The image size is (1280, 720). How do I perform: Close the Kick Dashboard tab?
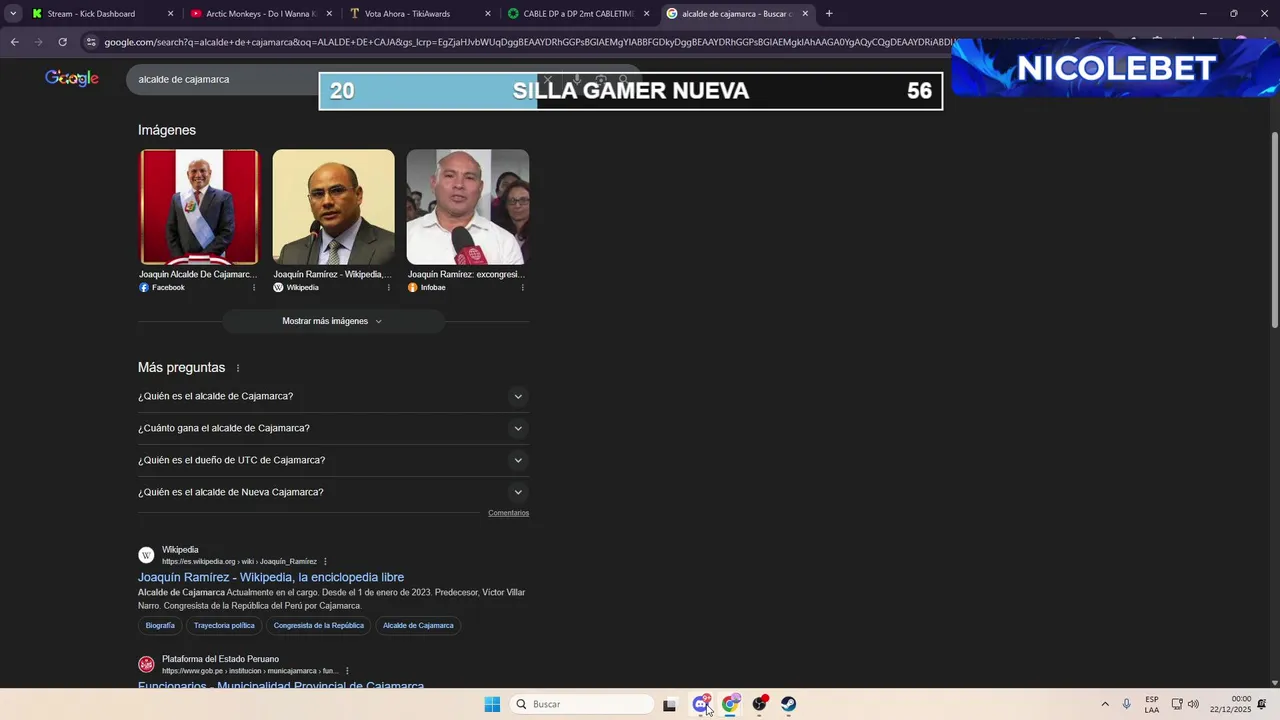170,14
